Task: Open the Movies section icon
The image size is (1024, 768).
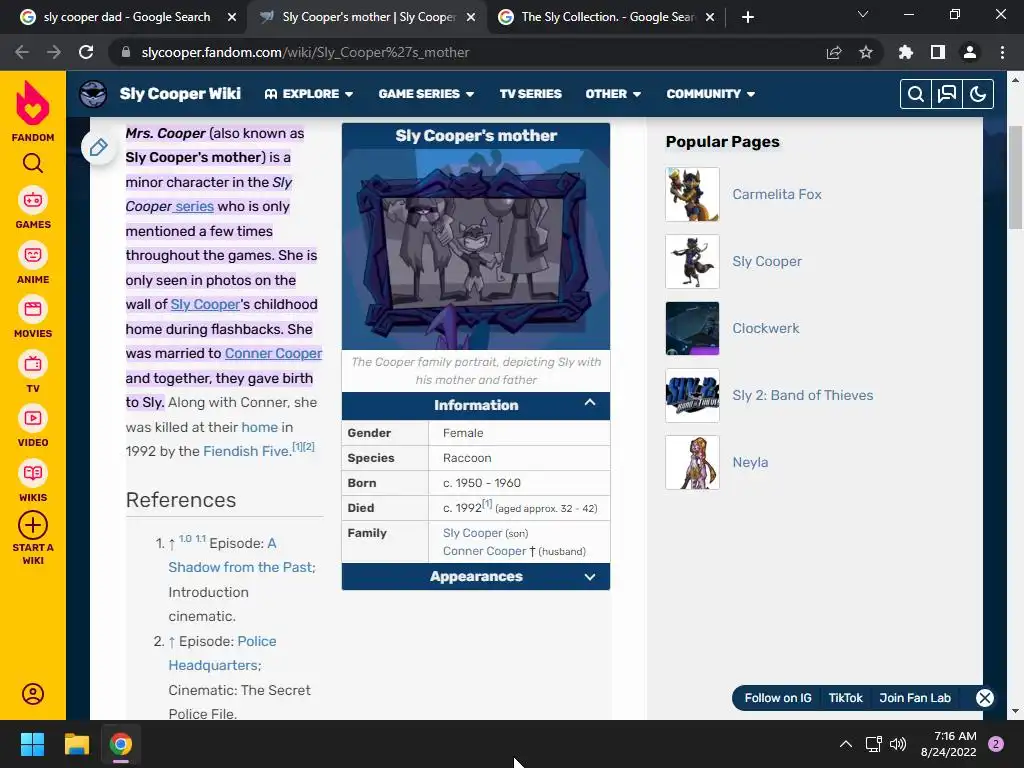Action: 33,309
